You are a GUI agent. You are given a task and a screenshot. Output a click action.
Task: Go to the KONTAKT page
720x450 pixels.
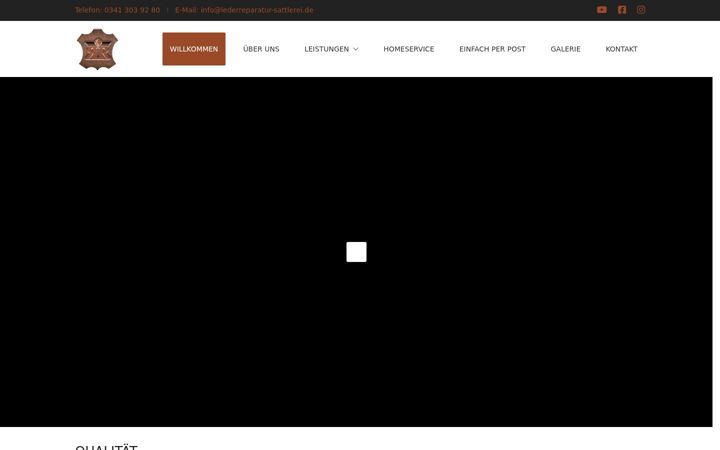tap(621, 49)
